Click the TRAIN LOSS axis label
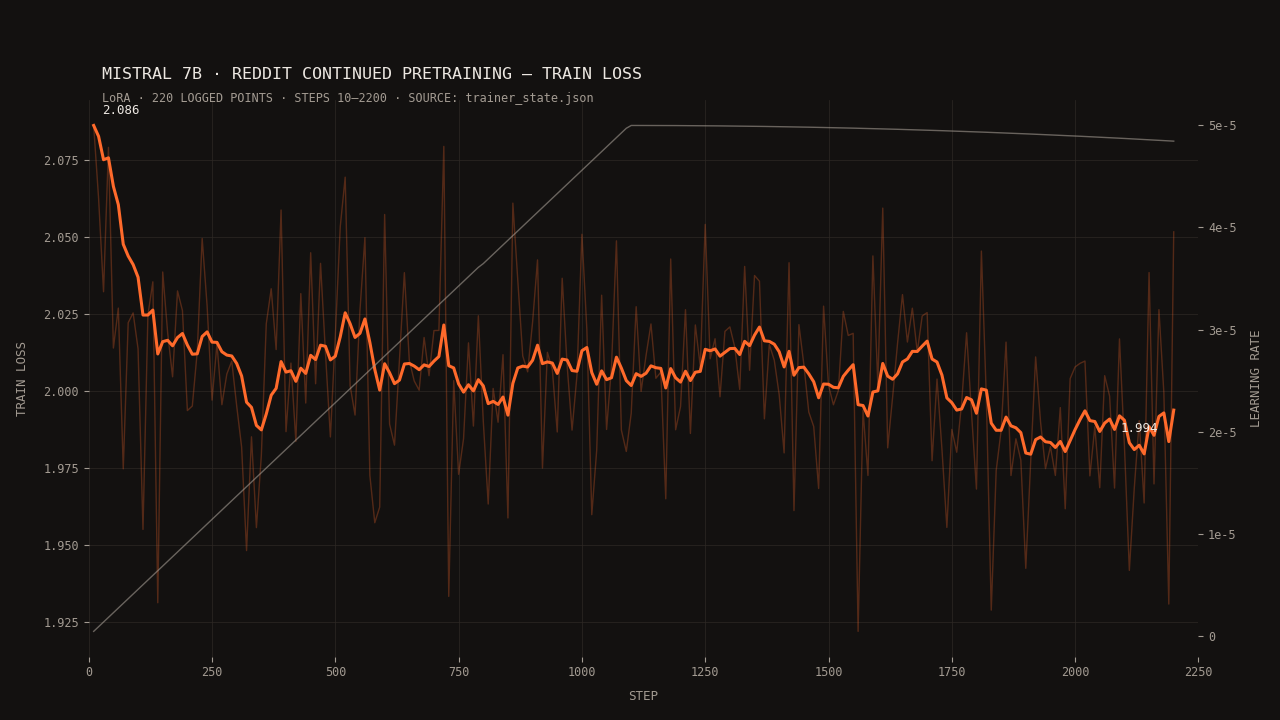Viewport: 1280px width, 720px height. pyautogui.click(x=22, y=379)
